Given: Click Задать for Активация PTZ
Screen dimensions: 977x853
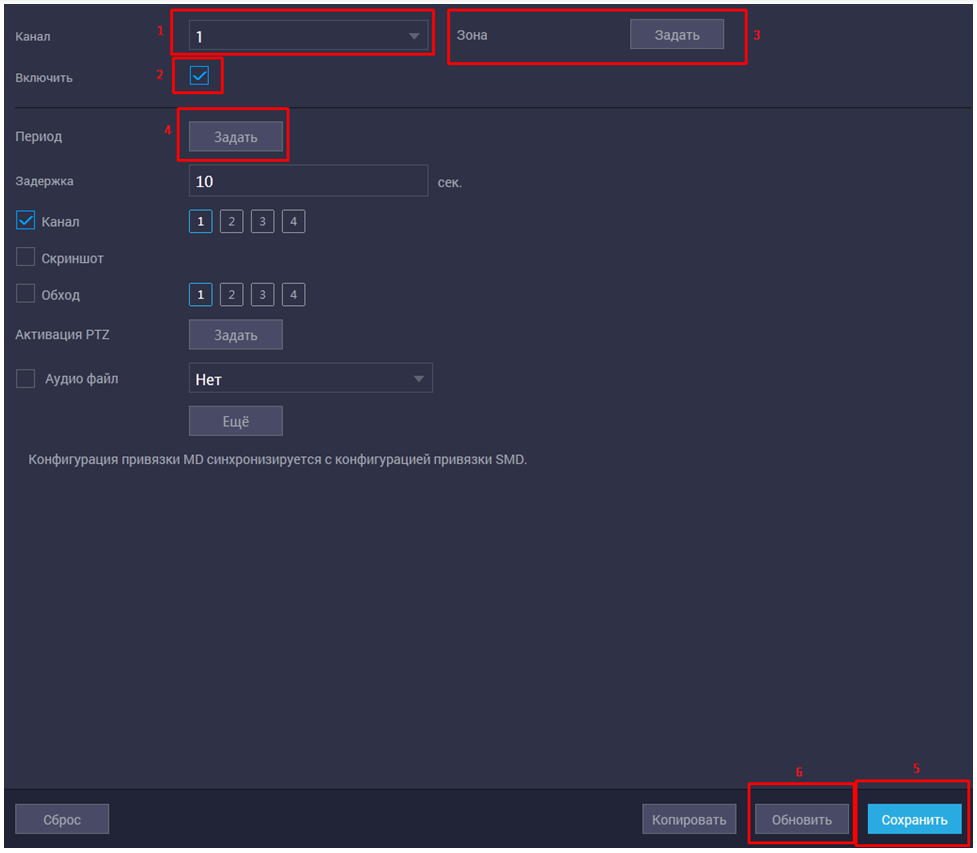Looking at the screenshot, I should point(236,335).
